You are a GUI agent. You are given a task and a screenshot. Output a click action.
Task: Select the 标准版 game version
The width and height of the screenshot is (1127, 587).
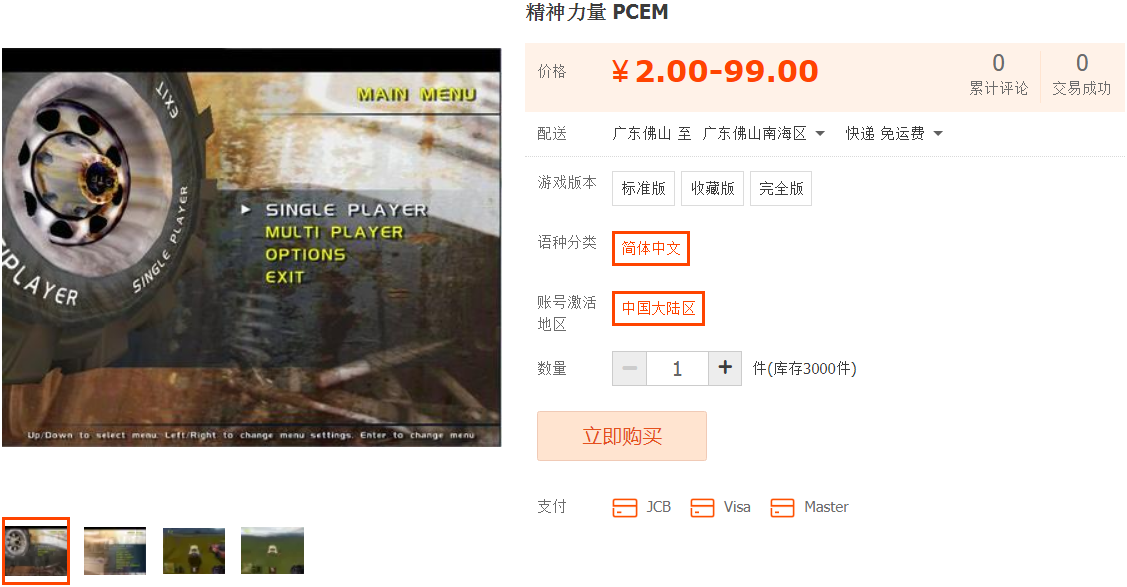643,188
